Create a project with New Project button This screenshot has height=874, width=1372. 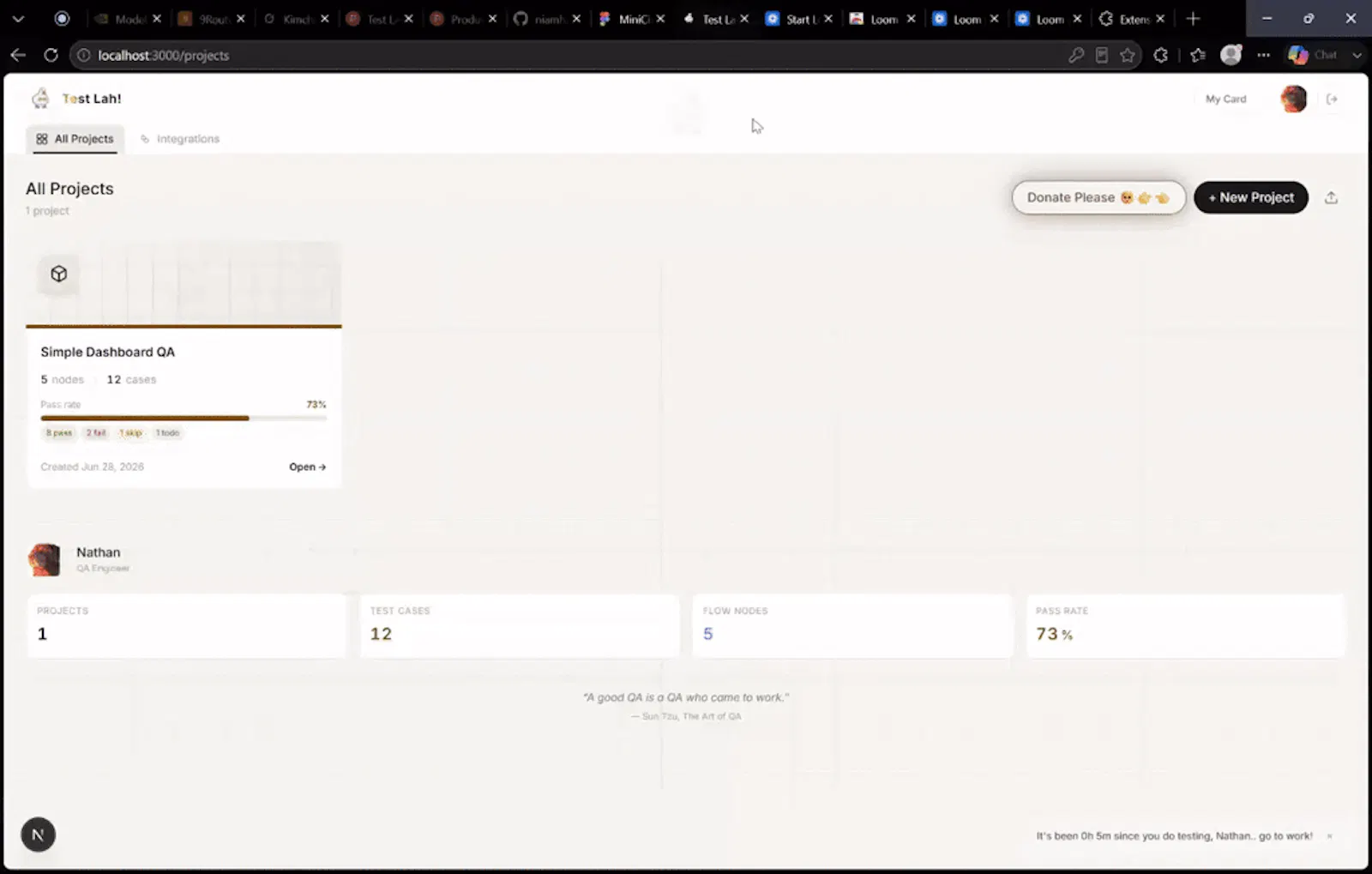1251,197
